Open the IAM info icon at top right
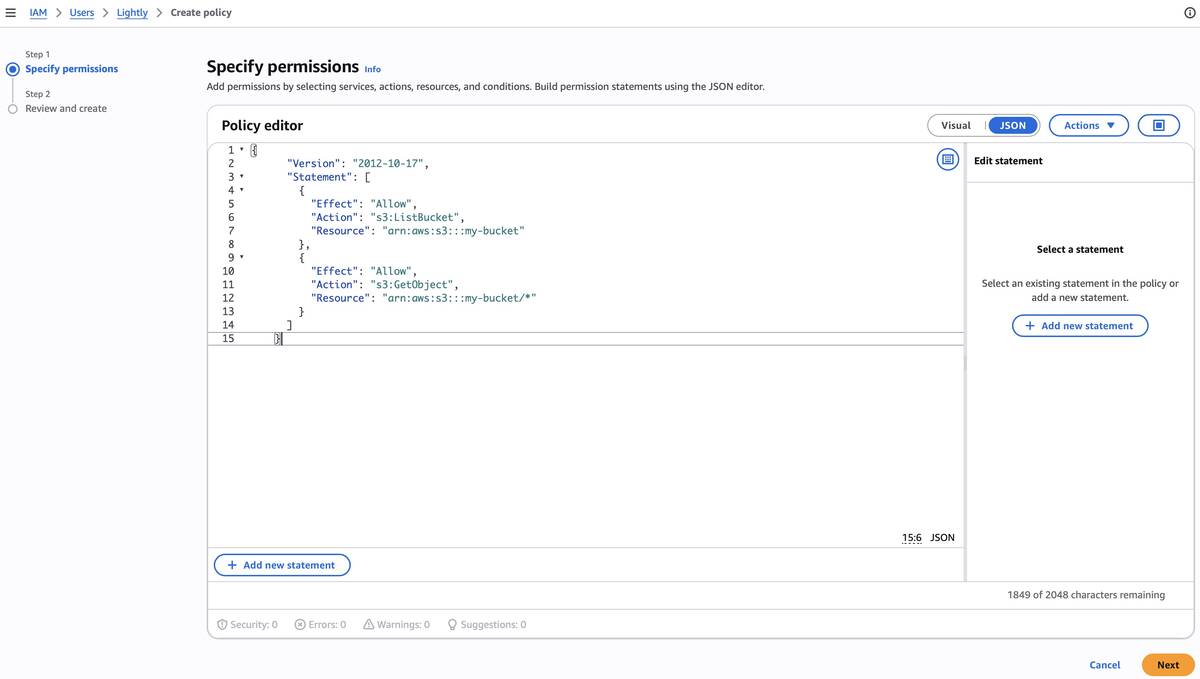The image size is (1200, 679). pos(1189,12)
